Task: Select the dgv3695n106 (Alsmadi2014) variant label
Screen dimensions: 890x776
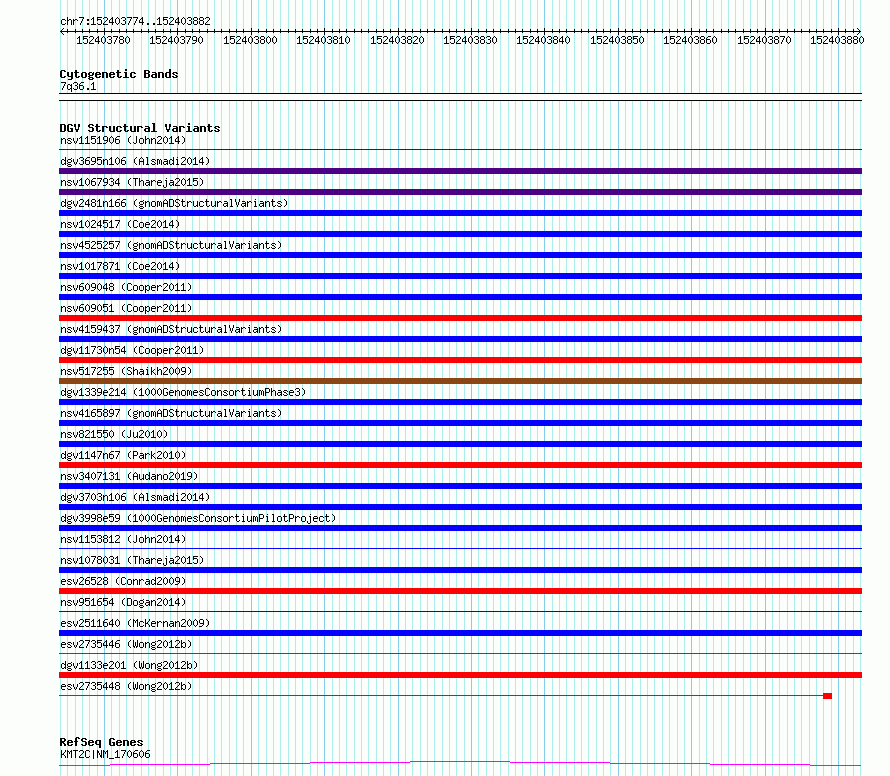Action: click(x=135, y=161)
